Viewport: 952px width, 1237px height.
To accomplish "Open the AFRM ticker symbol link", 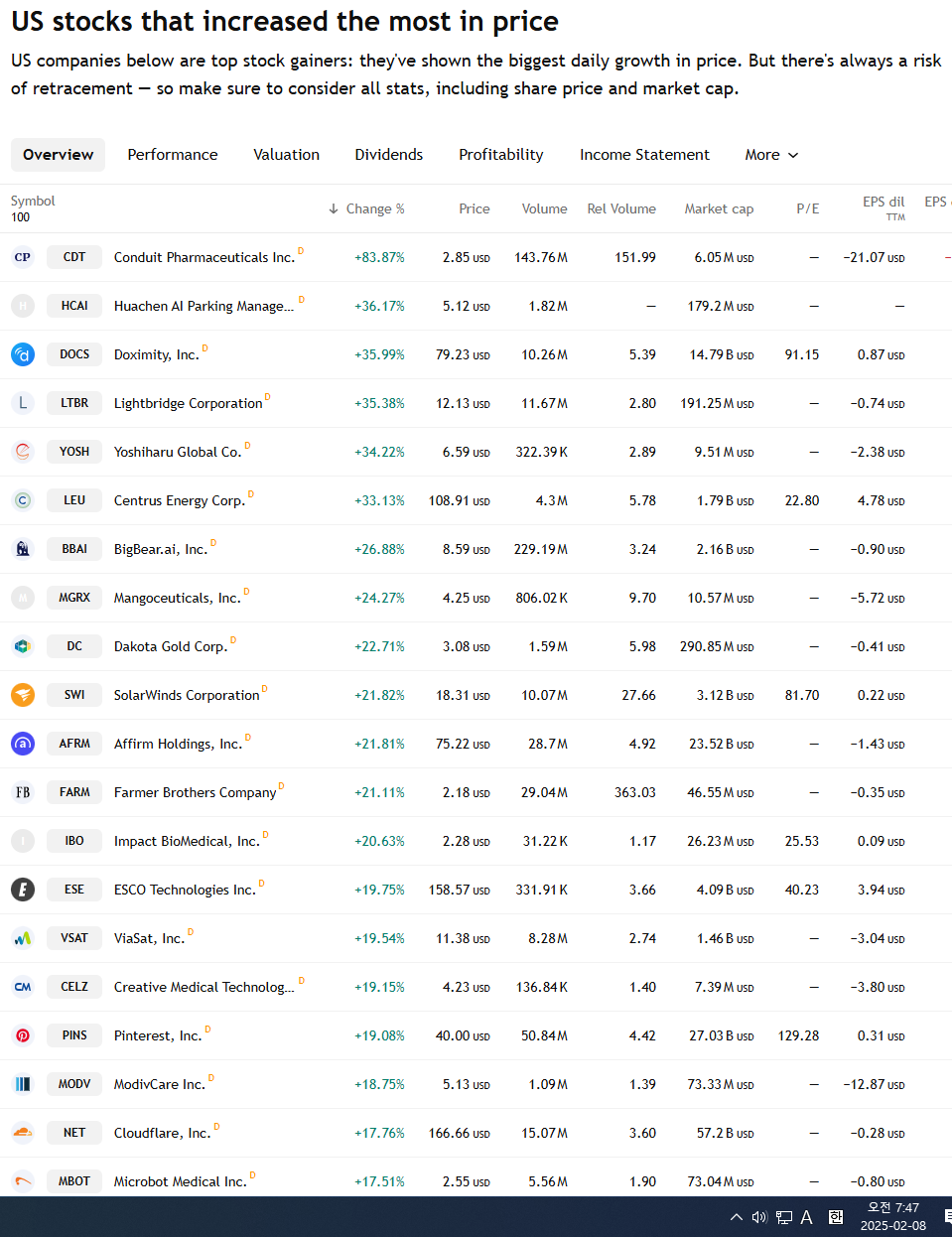I will 74,744.
